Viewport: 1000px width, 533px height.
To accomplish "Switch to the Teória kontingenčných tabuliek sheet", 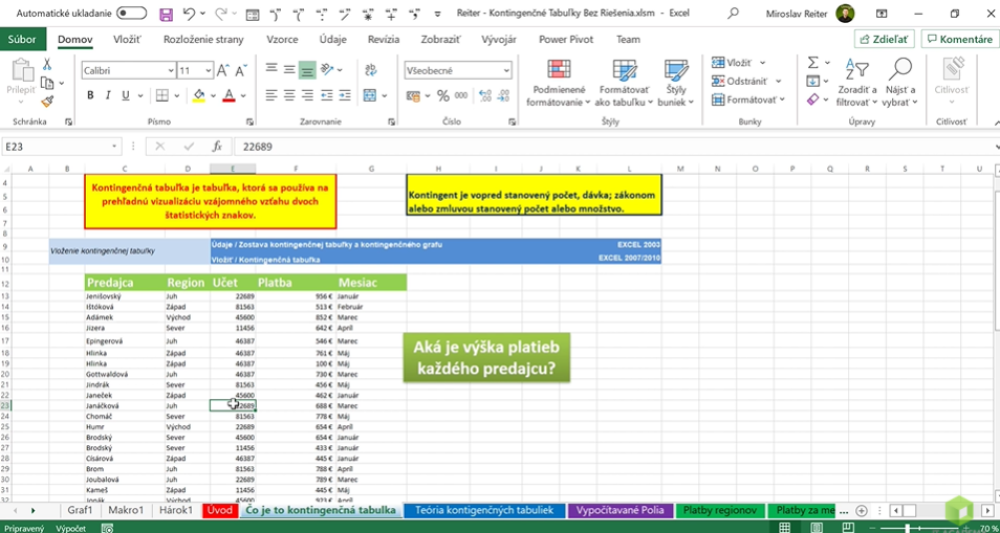I will 484,510.
